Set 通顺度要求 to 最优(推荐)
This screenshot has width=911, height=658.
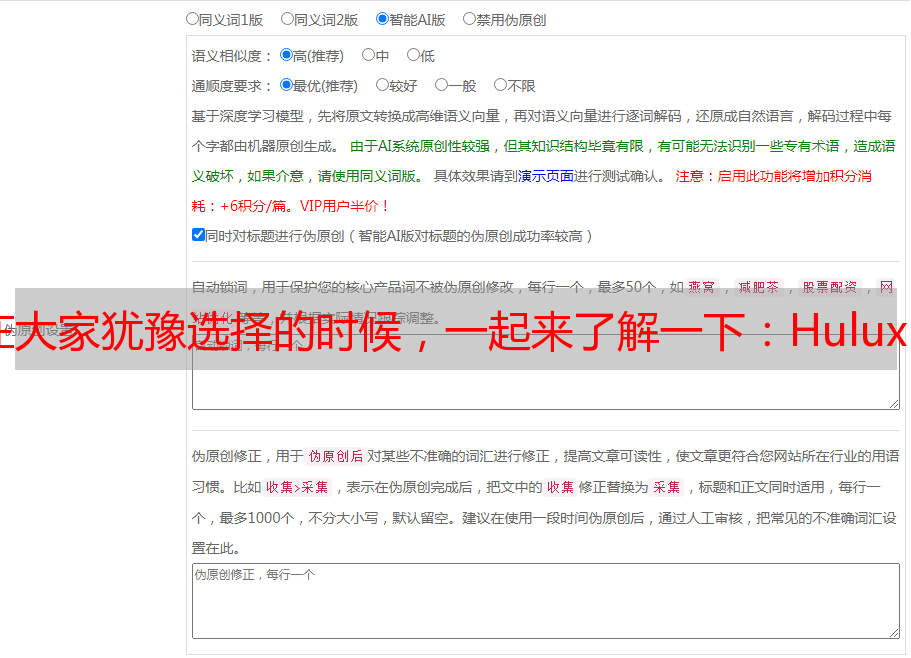coord(286,85)
